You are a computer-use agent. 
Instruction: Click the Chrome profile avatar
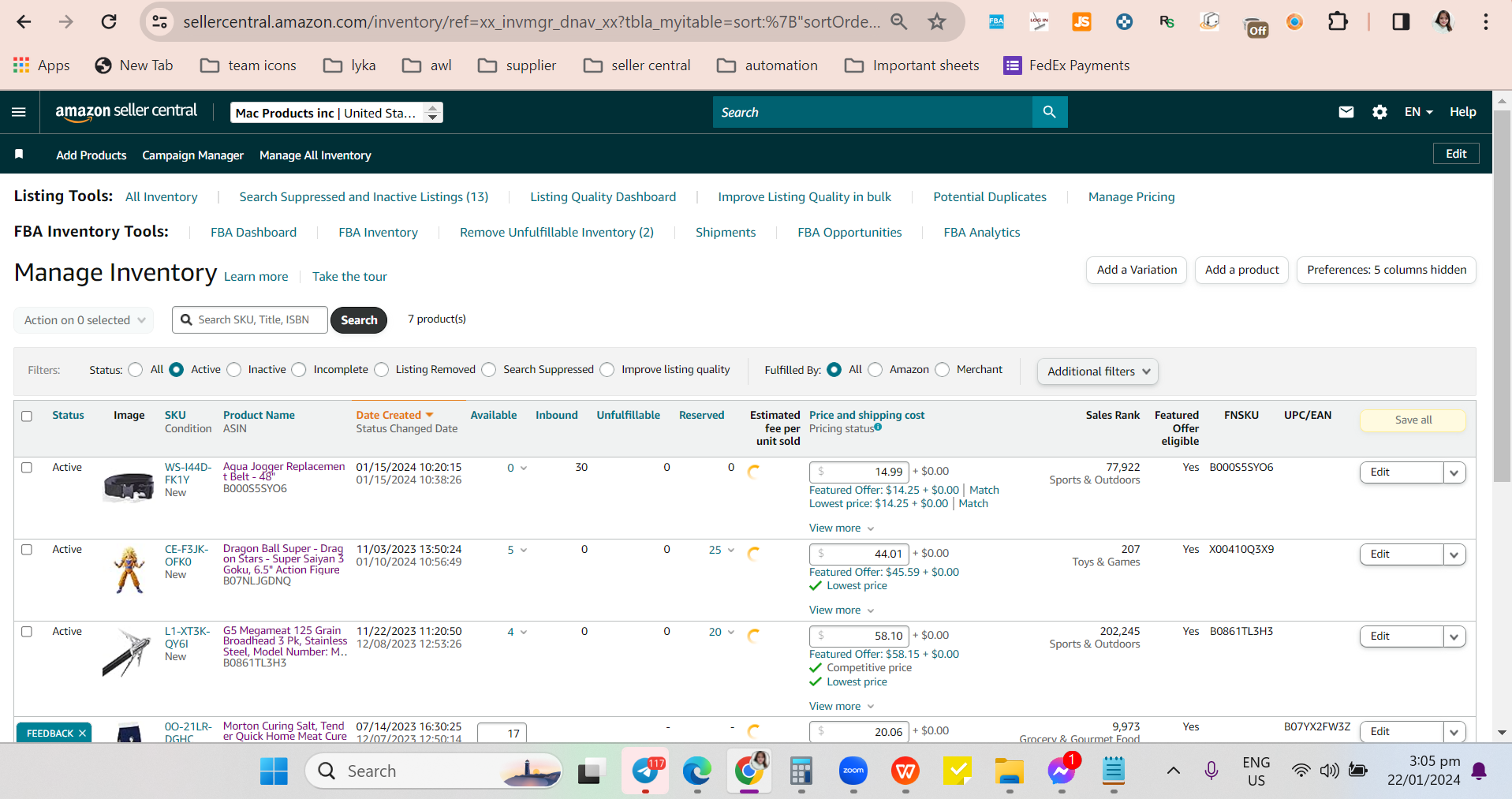1443,21
